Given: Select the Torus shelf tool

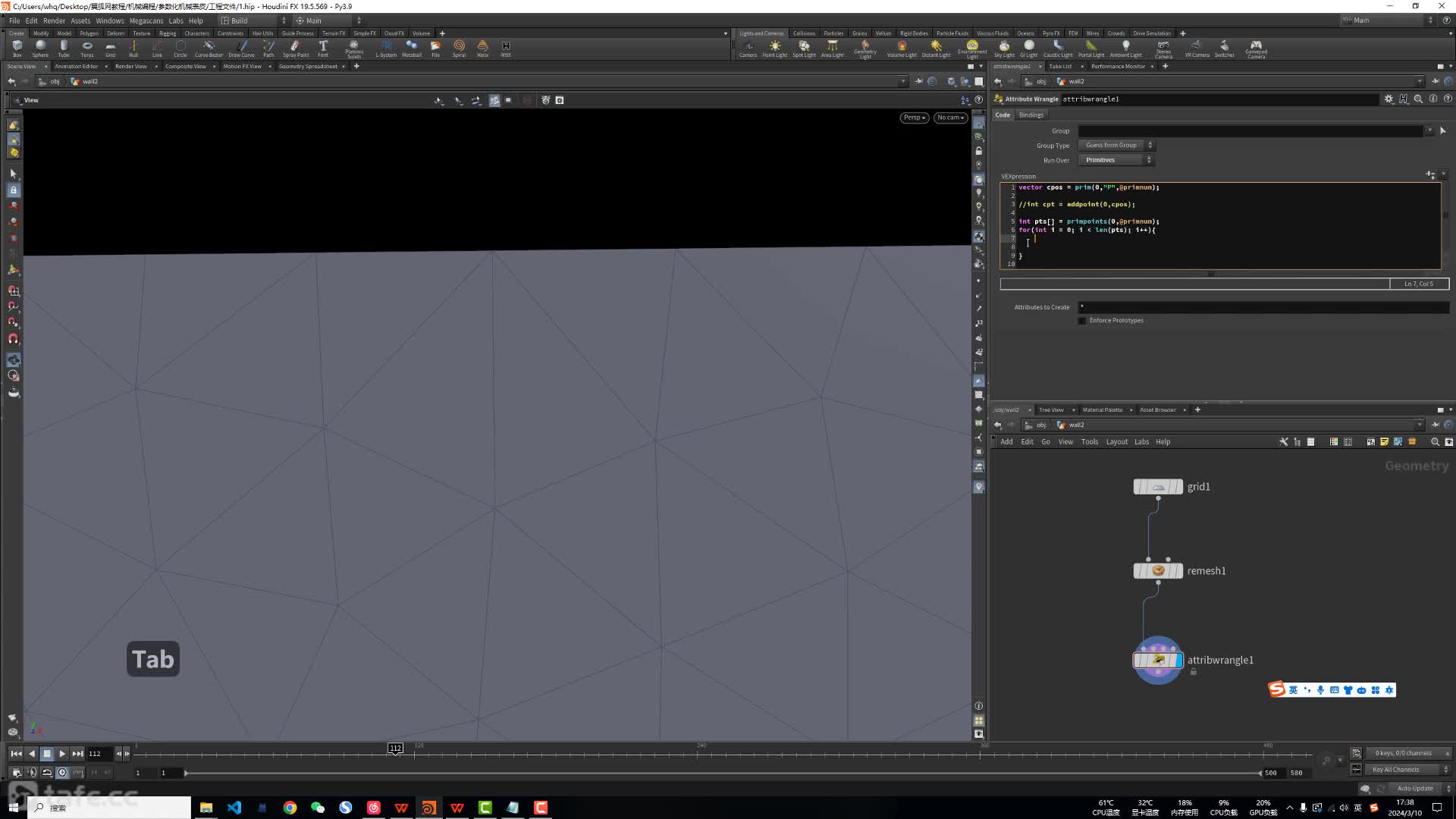Looking at the screenshot, I should (x=87, y=49).
